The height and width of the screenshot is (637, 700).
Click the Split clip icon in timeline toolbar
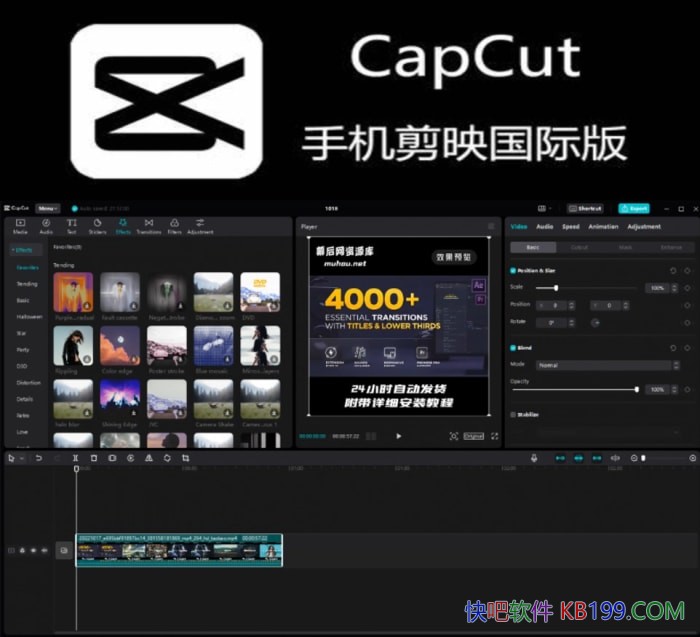coord(76,458)
